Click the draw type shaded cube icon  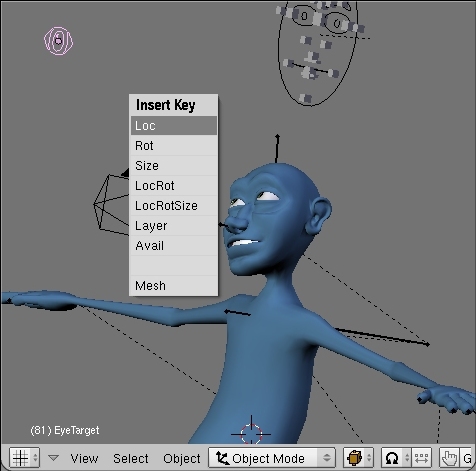[354, 458]
